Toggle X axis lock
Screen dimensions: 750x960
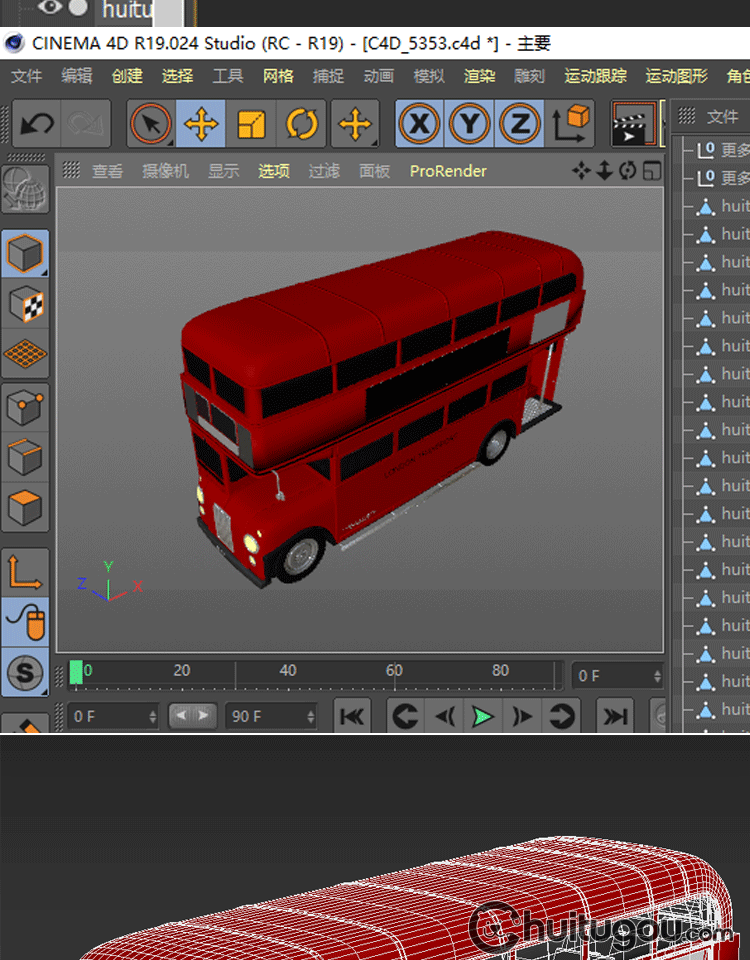(420, 124)
